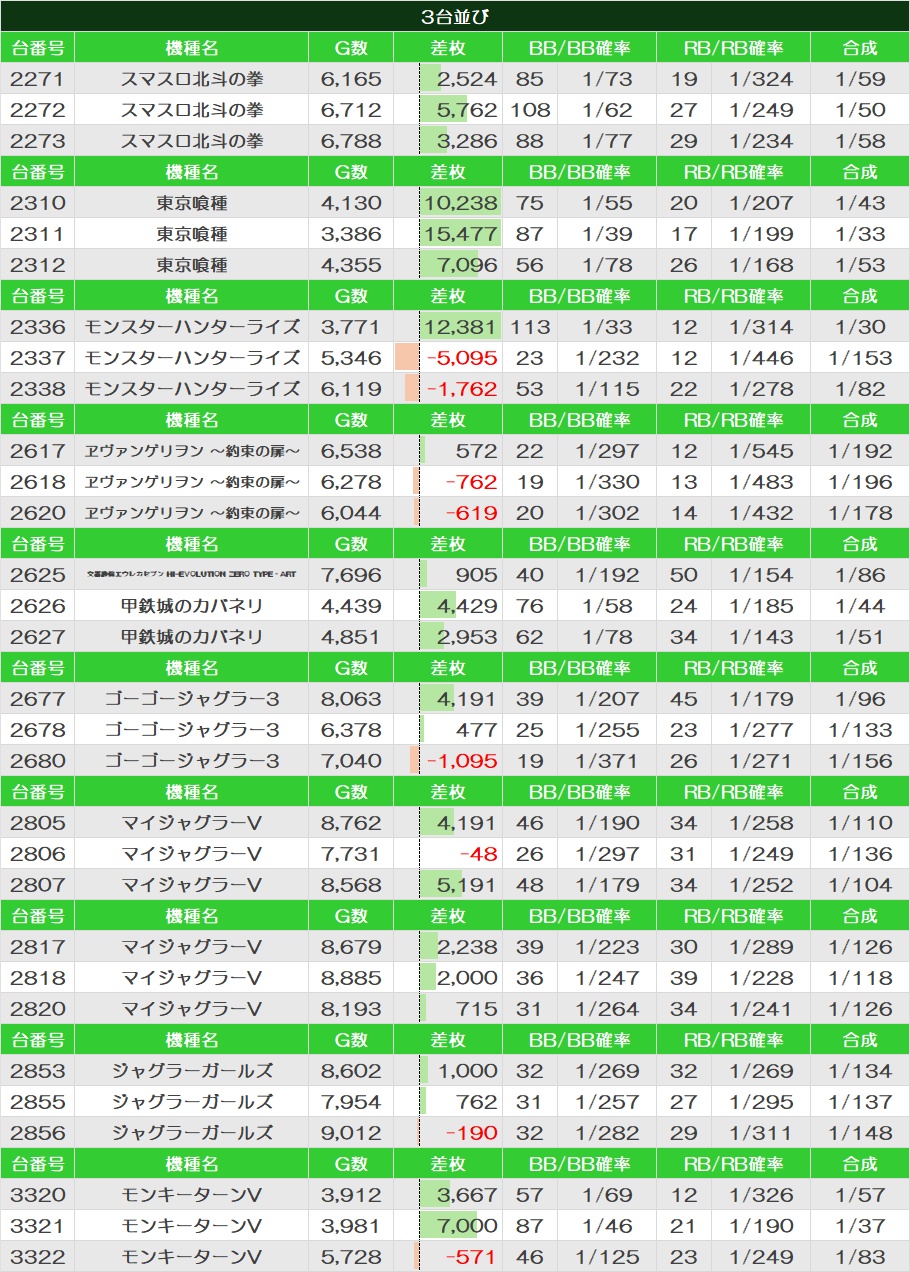Select the red -1,095 difference value
The image size is (910, 1272).
462,761
